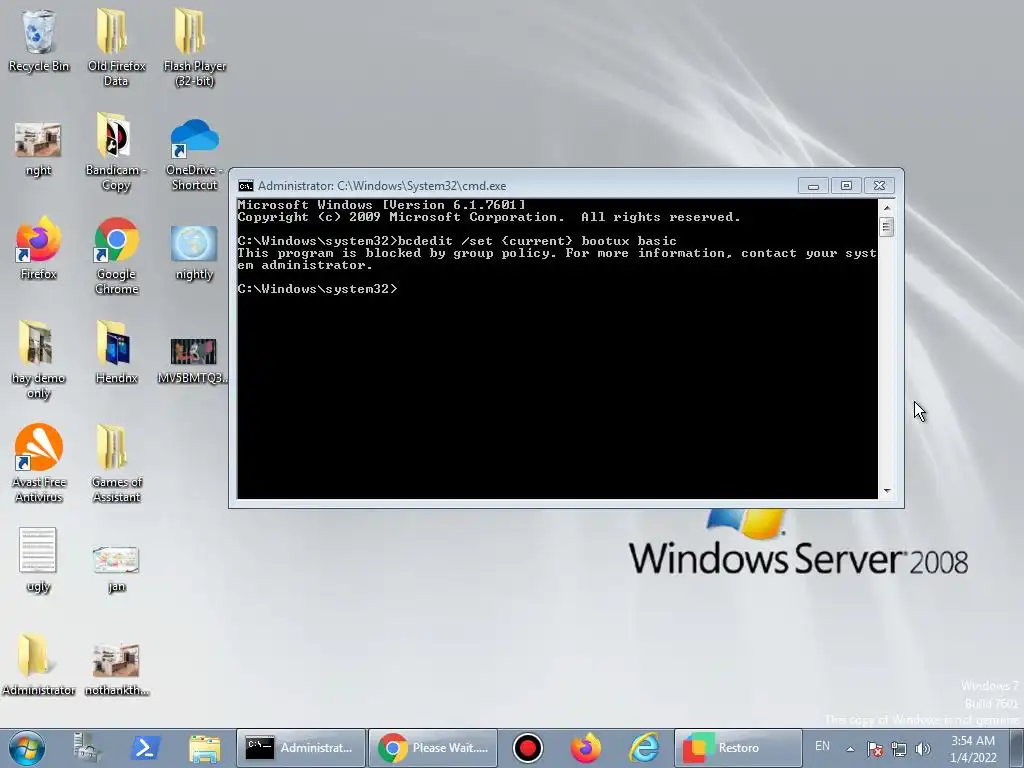Open Firefox from the taskbar
Screen dimensions: 1024x768
[x=586, y=748]
